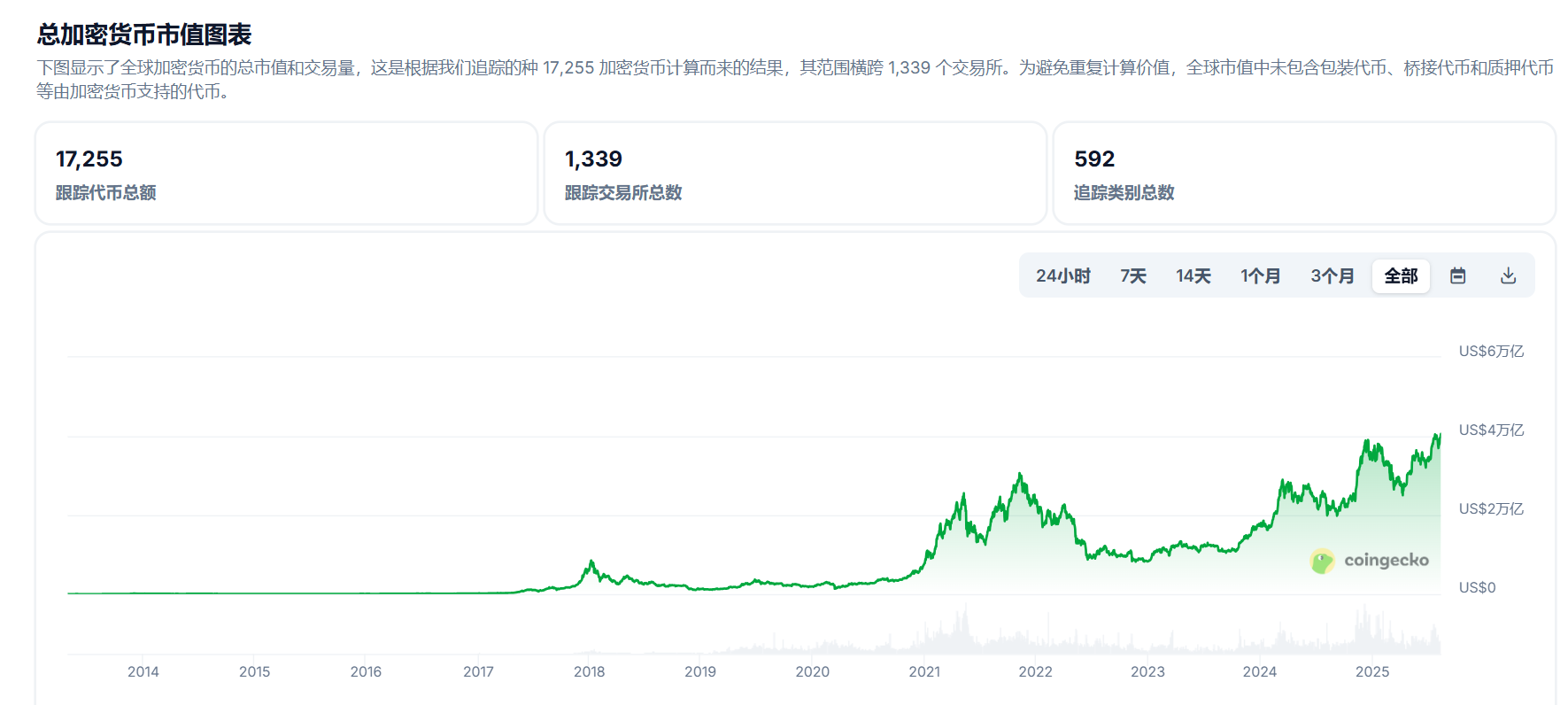Click the 2025 label on x-axis
1568x705 pixels.
point(1371,672)
